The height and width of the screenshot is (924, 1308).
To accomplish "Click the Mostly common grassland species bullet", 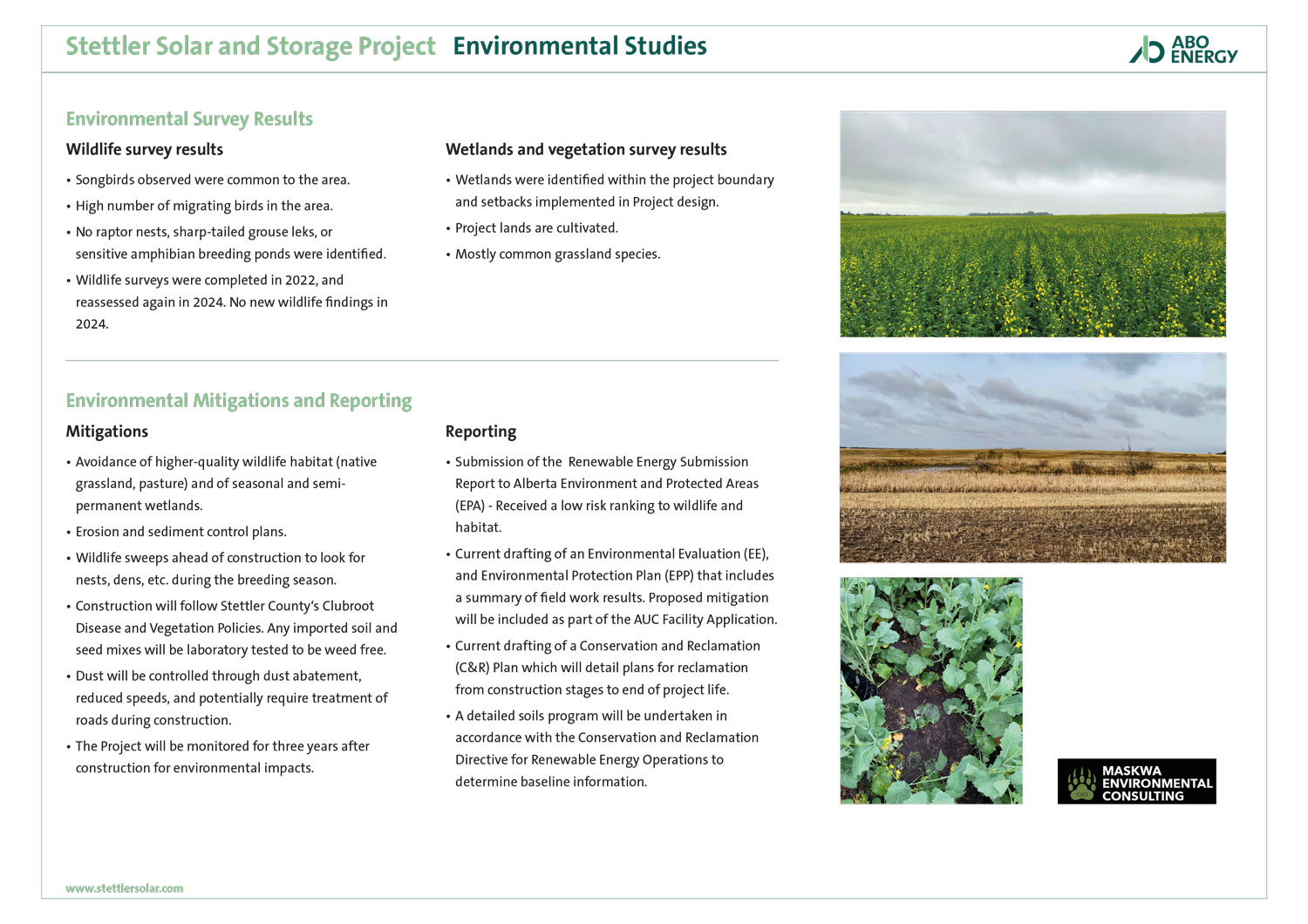I will point(557,254).
